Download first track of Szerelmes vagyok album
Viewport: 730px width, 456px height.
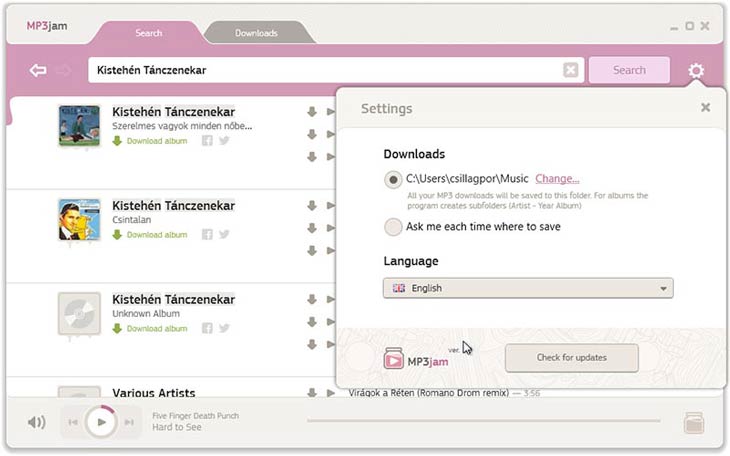312,112
